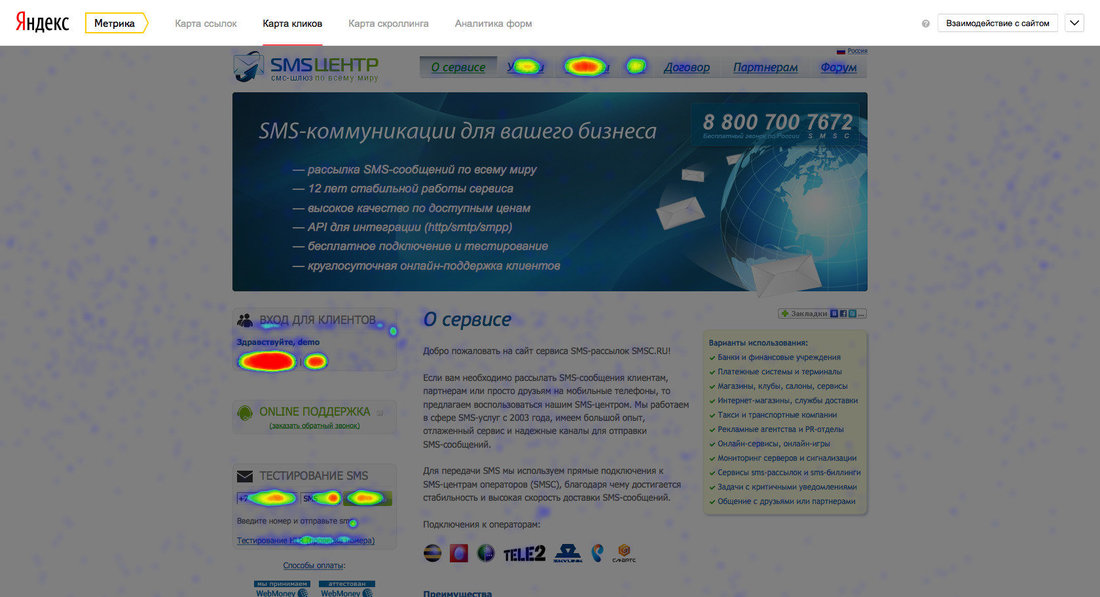Click the заказать обратный звонок link
The width and height of the screenshot is (1100, 597).
314,426
